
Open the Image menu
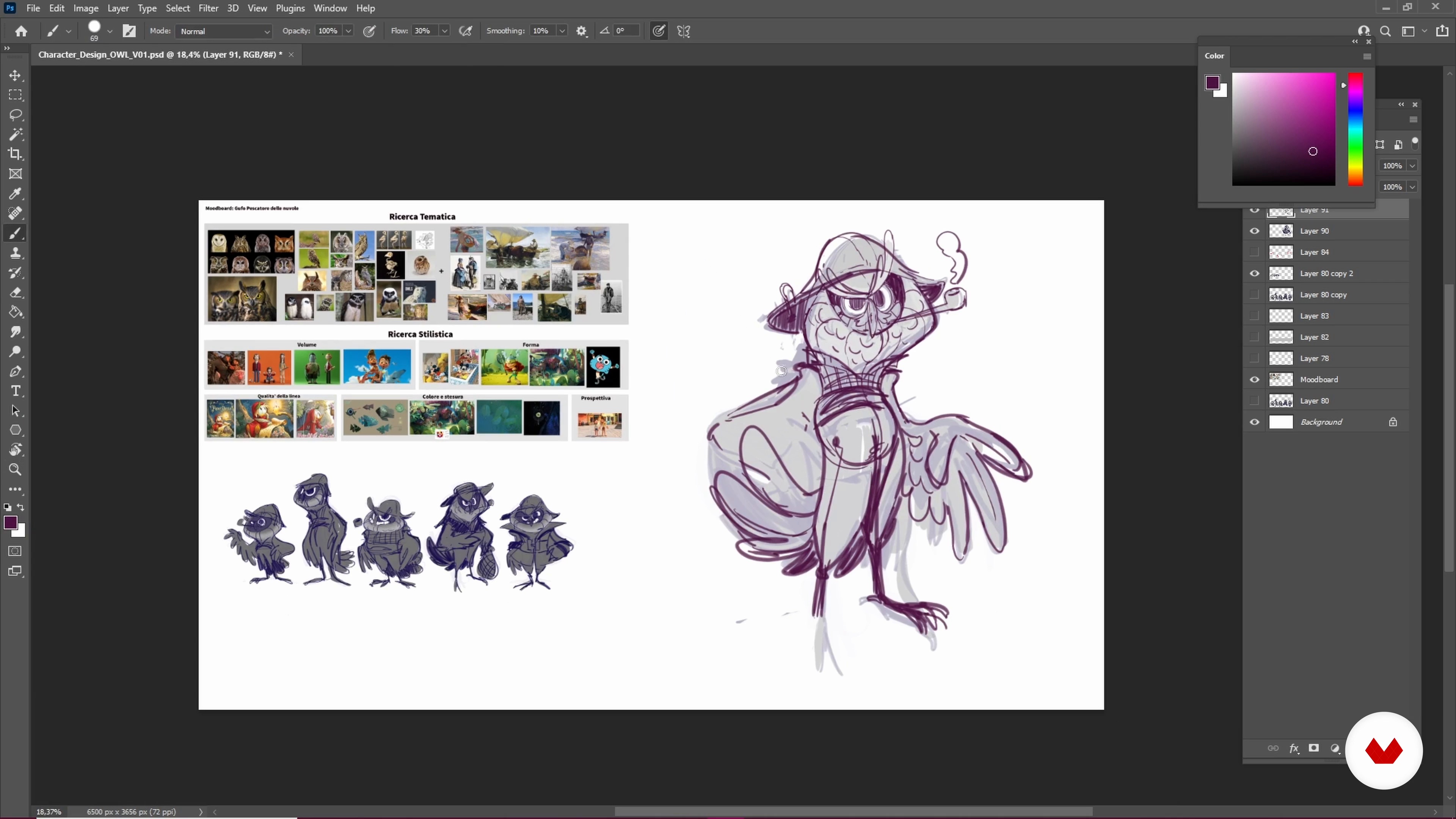(86, 8)
